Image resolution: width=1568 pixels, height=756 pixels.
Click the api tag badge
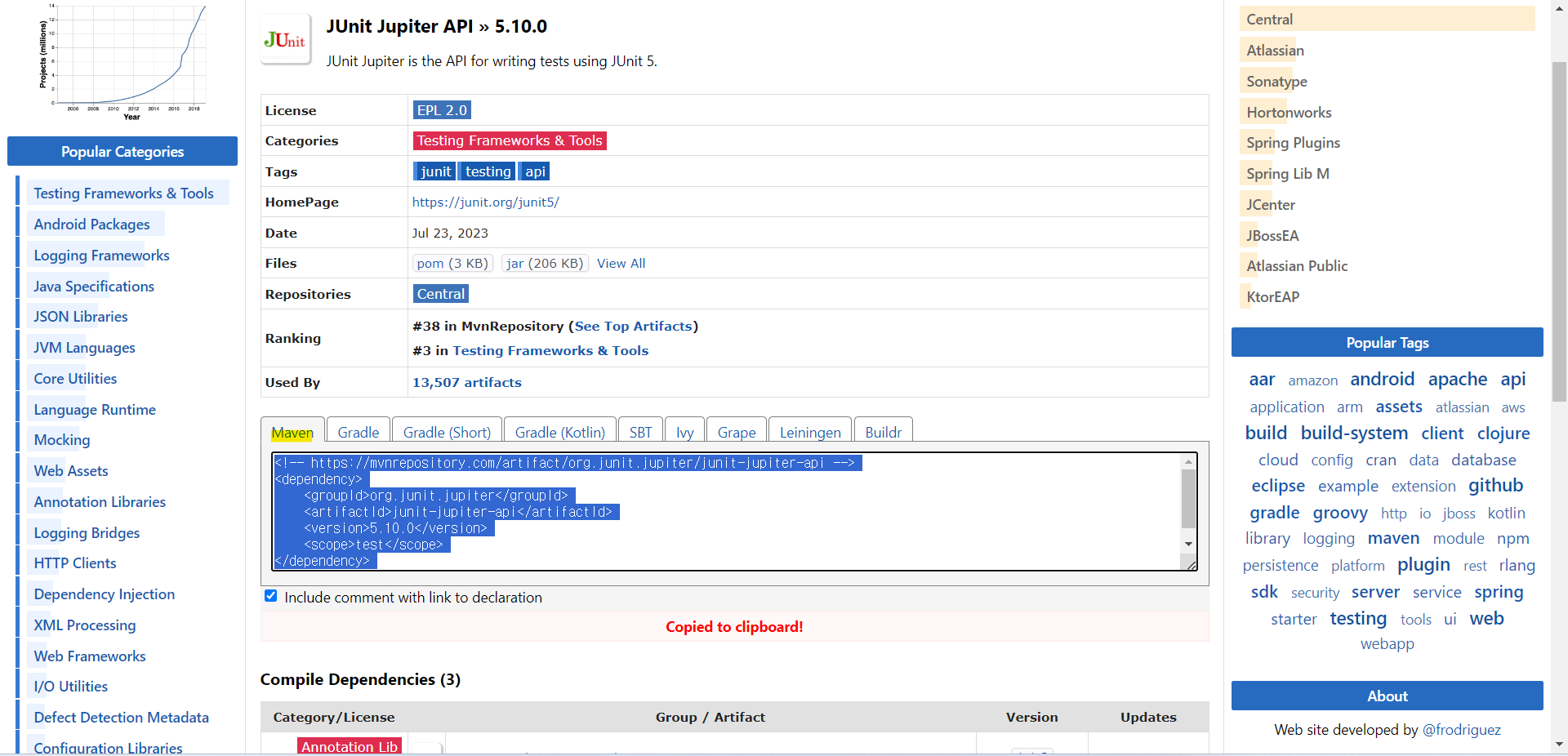tap(535, 171)
